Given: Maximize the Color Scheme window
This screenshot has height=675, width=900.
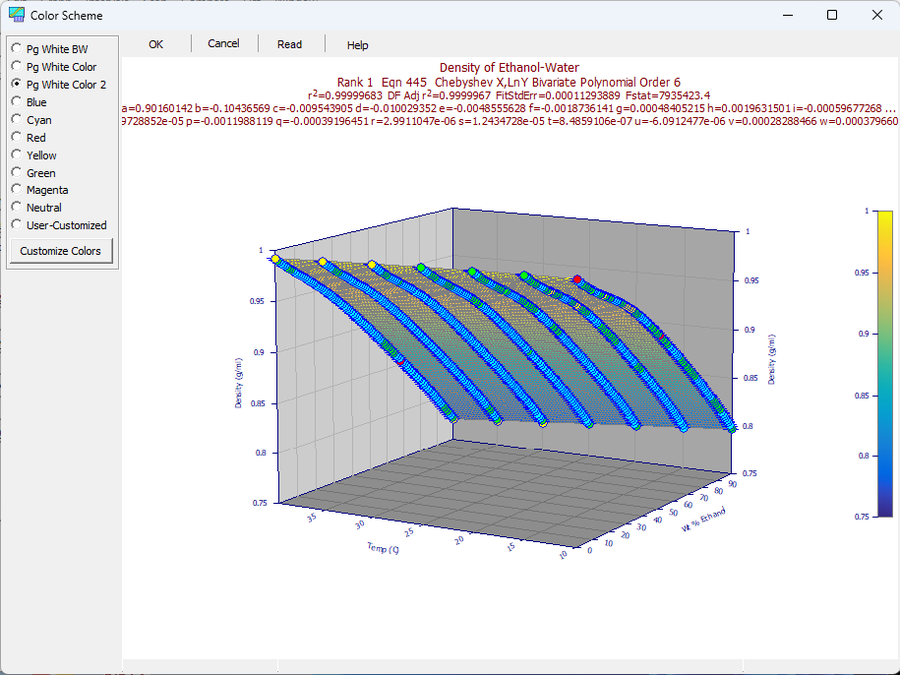Looking at the screenshot, I should (832, 15).
